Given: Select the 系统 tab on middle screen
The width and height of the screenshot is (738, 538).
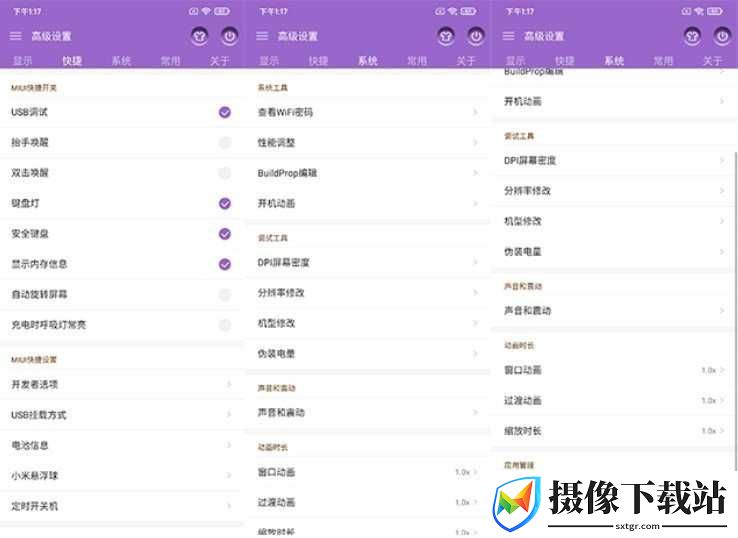Looking at the screenshot, I should [x=368, y=61].
